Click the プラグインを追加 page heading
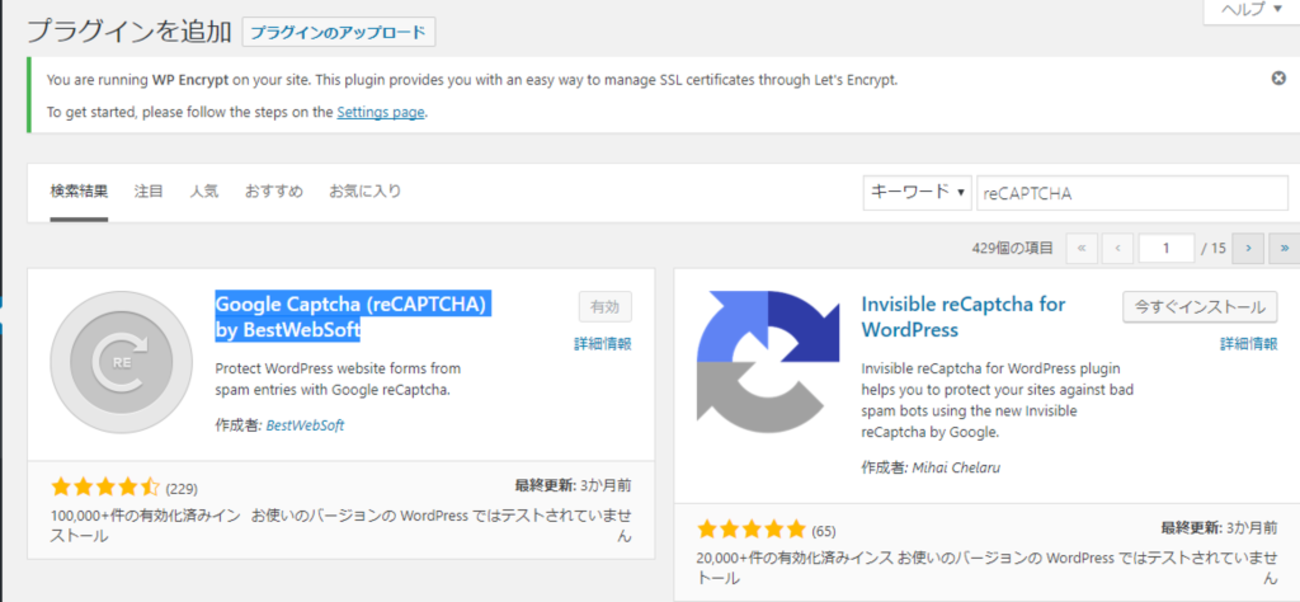Screen dimensions: 1300x602 129,31
